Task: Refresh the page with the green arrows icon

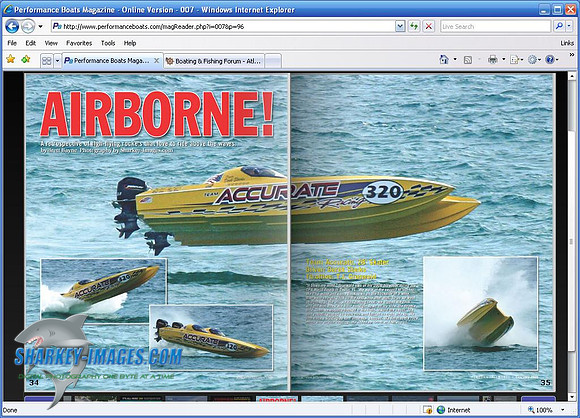Action: coord(414,27)
